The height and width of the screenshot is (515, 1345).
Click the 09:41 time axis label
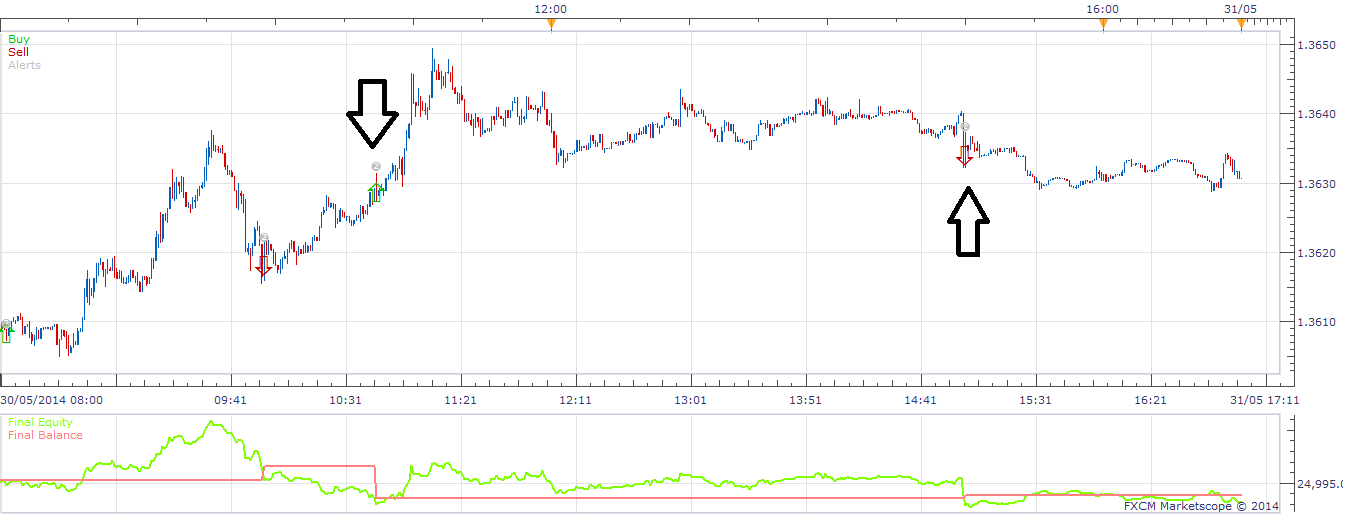coord(231,400)
